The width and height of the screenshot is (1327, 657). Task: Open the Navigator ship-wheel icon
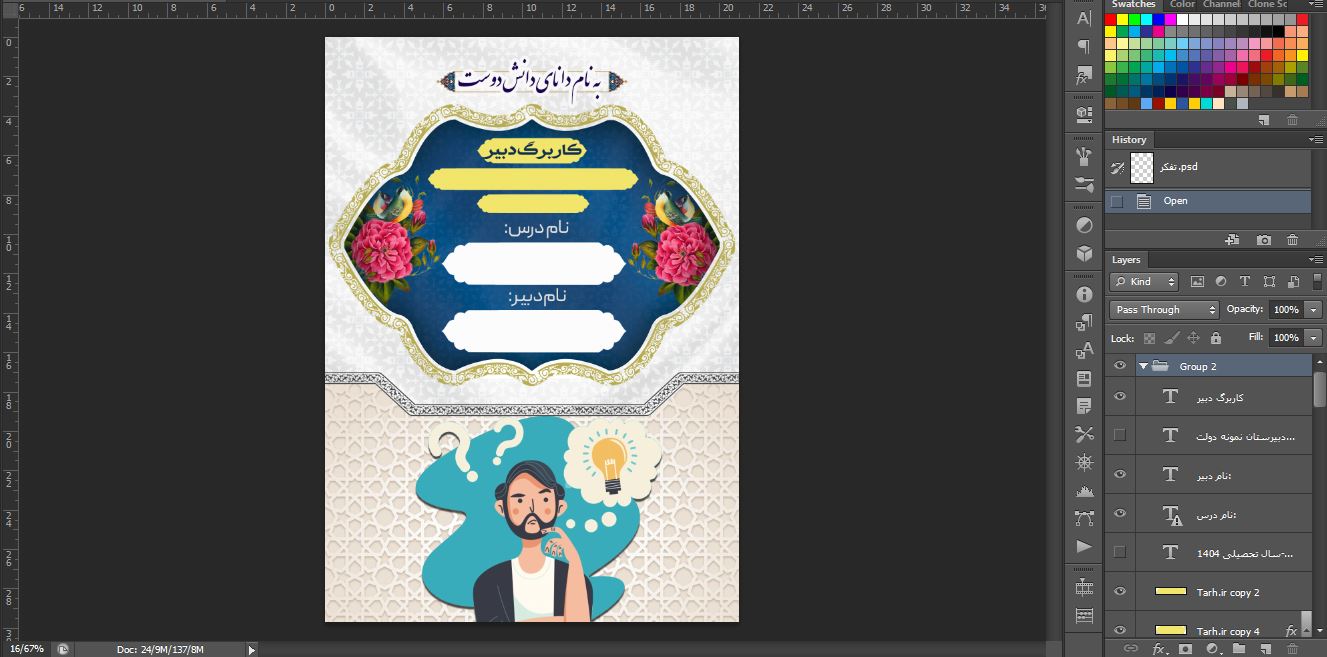1084,462
